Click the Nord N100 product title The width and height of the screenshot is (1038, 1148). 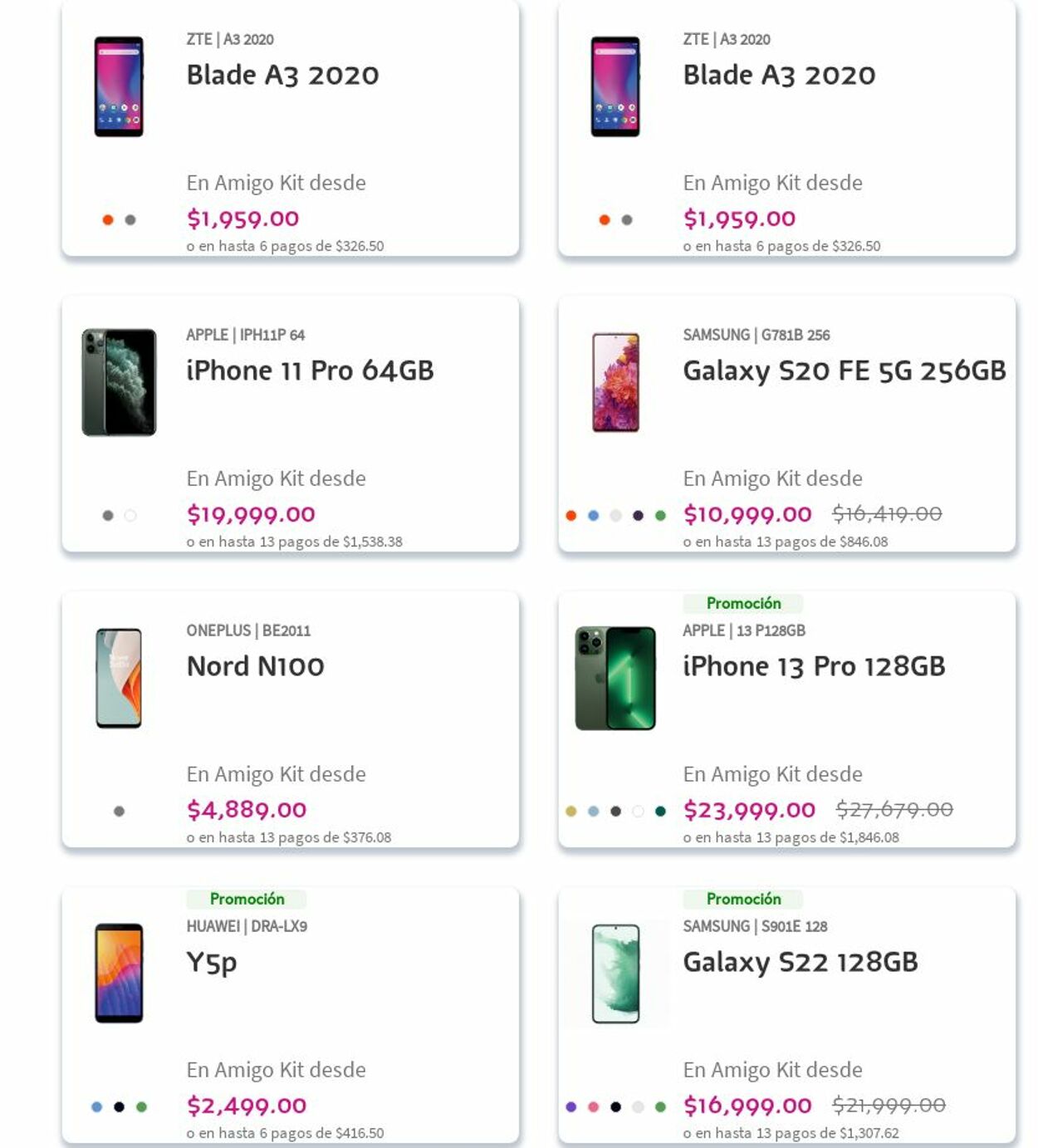pos(255,666)
